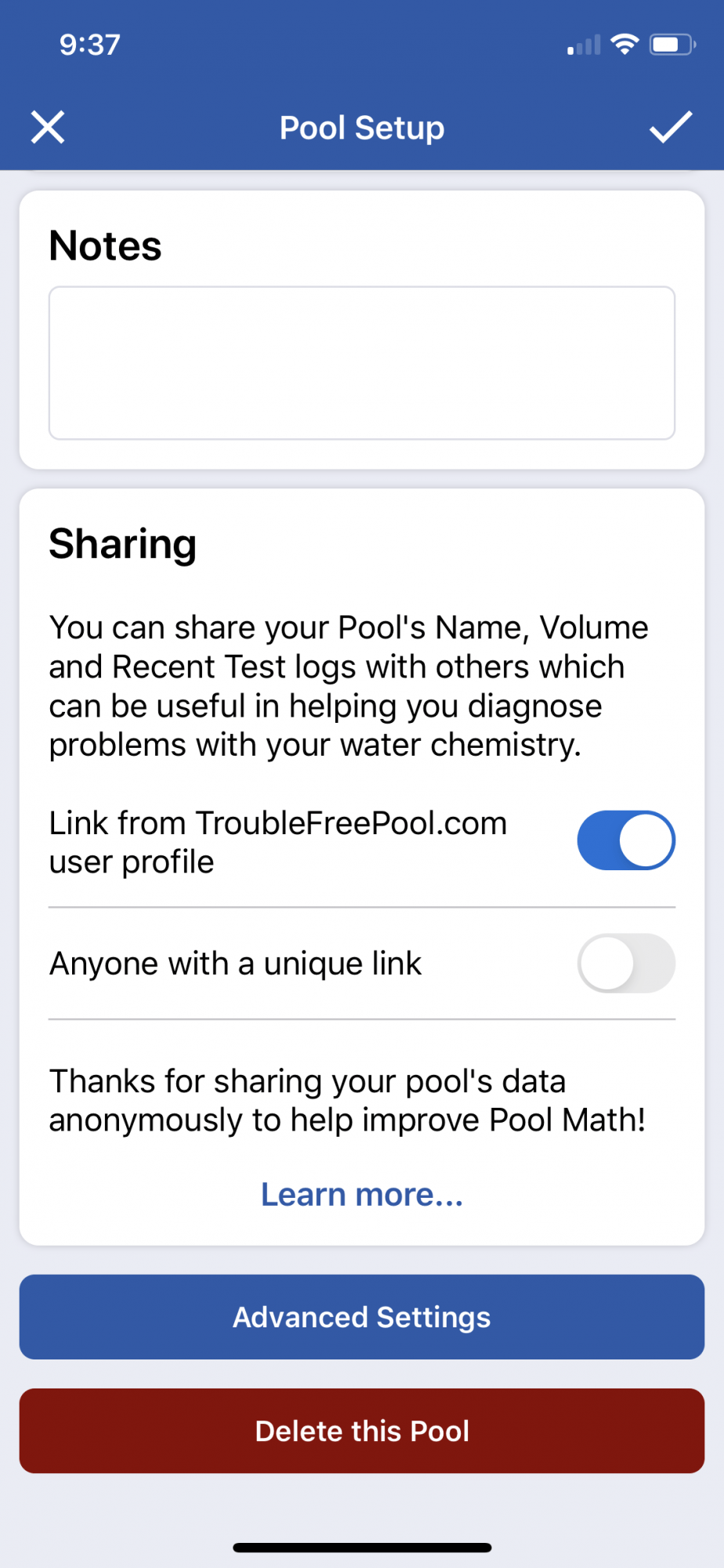724x1568 pixels.
Task: Tap the battery indicator icon
Action: [x=672, y=45]
